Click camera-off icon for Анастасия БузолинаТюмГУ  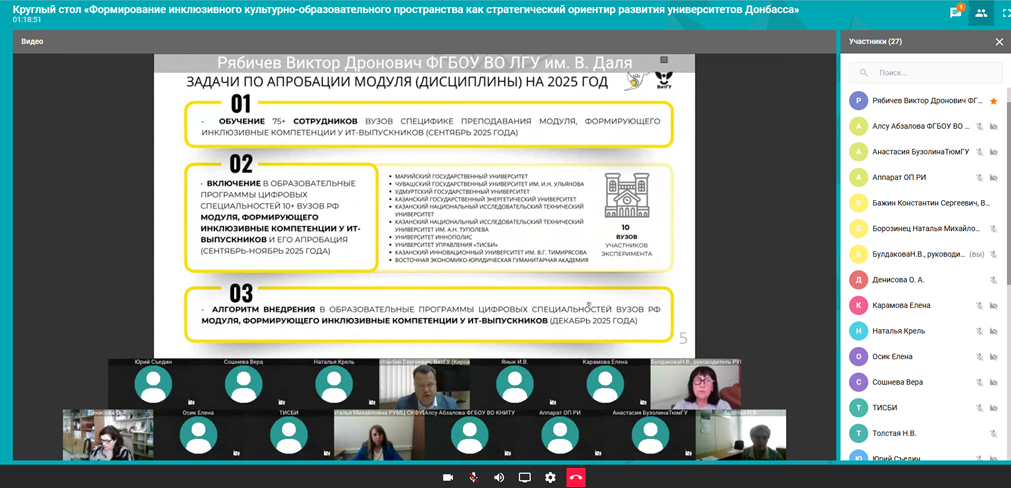(994, 152)
